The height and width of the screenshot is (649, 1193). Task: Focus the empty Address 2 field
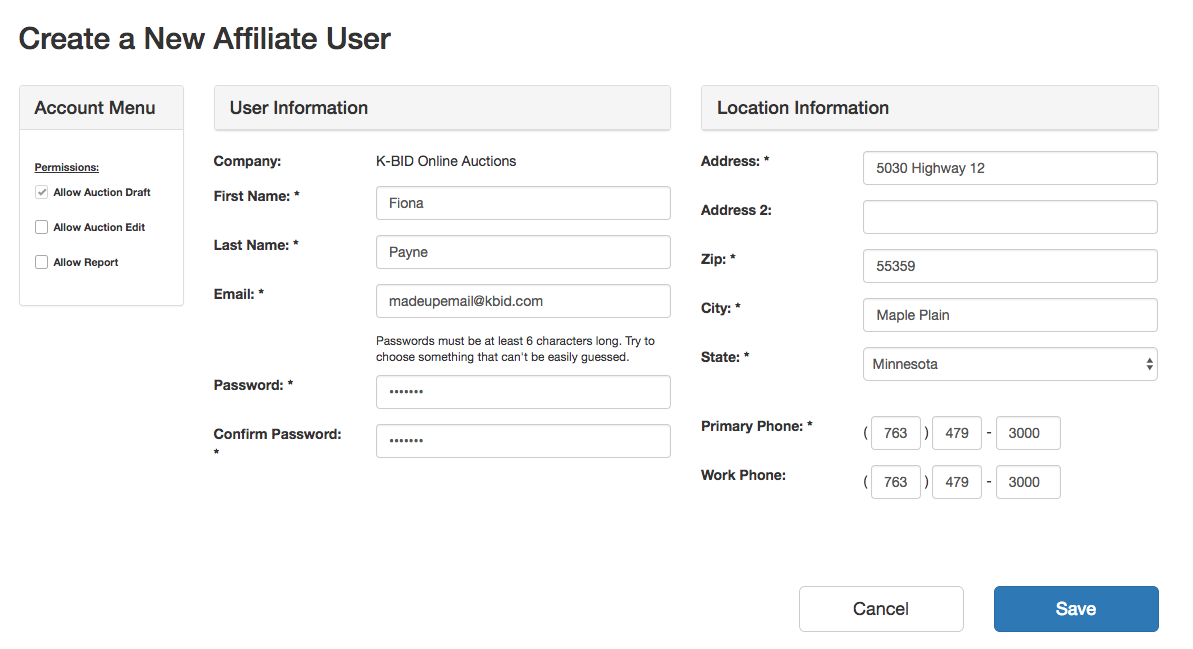[1010, 217]
